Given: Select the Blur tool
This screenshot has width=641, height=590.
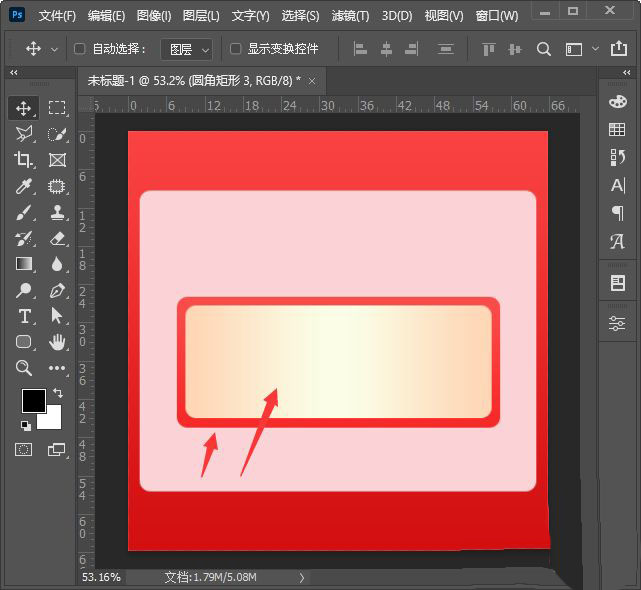Looking at the screenshot, I should click(57, 264).
